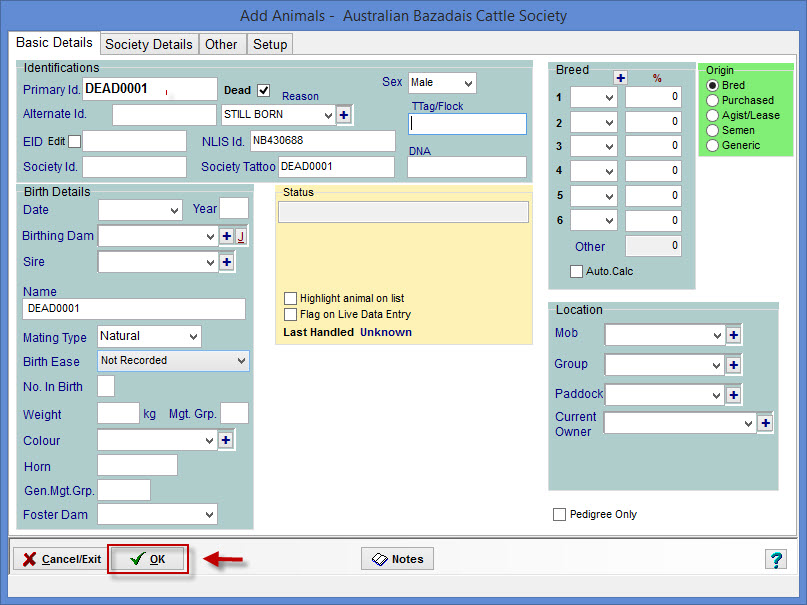
Task: Open the birth Date dropdown
Action: [x=140, y=210]
